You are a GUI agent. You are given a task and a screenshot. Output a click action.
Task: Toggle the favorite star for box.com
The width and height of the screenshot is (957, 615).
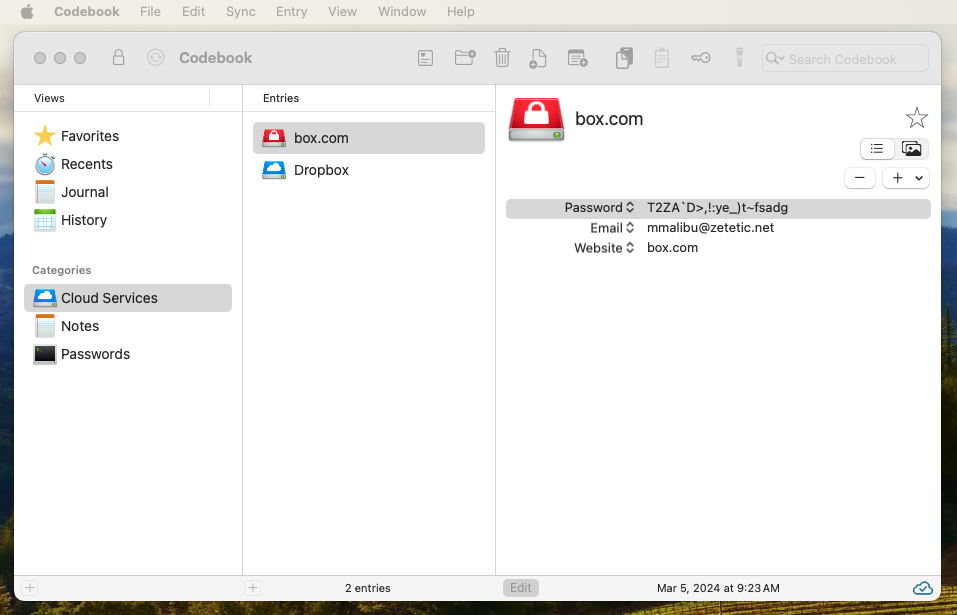click(x=916, y=118)
